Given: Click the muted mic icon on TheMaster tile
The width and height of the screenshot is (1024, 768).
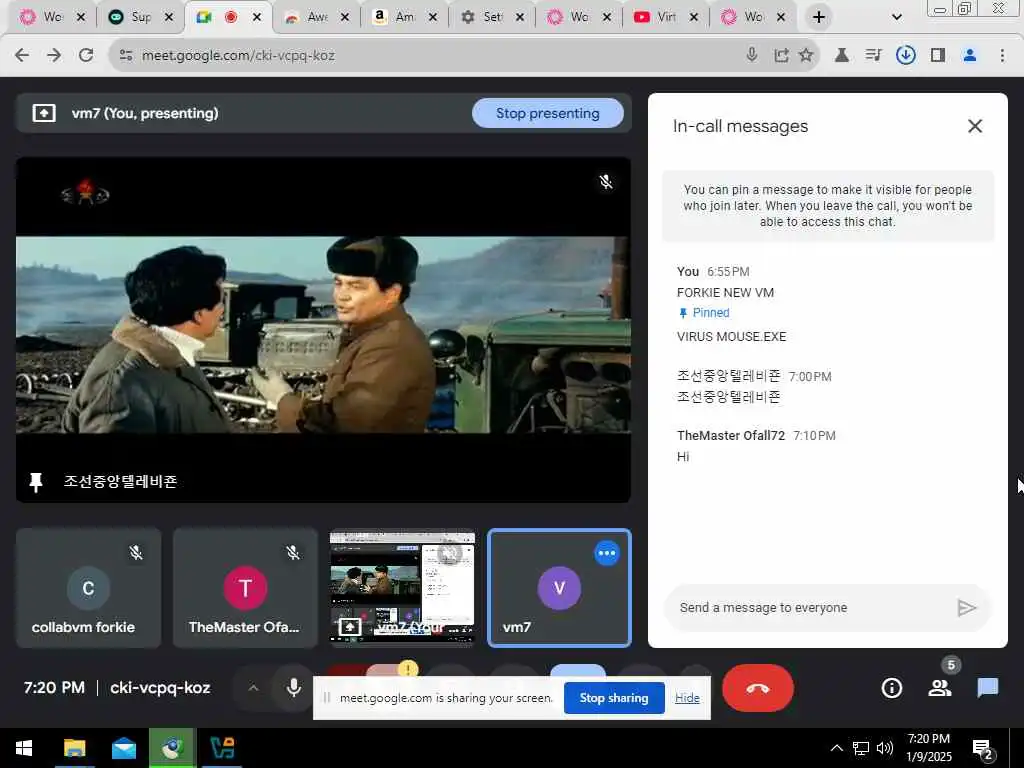Looking at the screenshot, I should pos(293,553).
